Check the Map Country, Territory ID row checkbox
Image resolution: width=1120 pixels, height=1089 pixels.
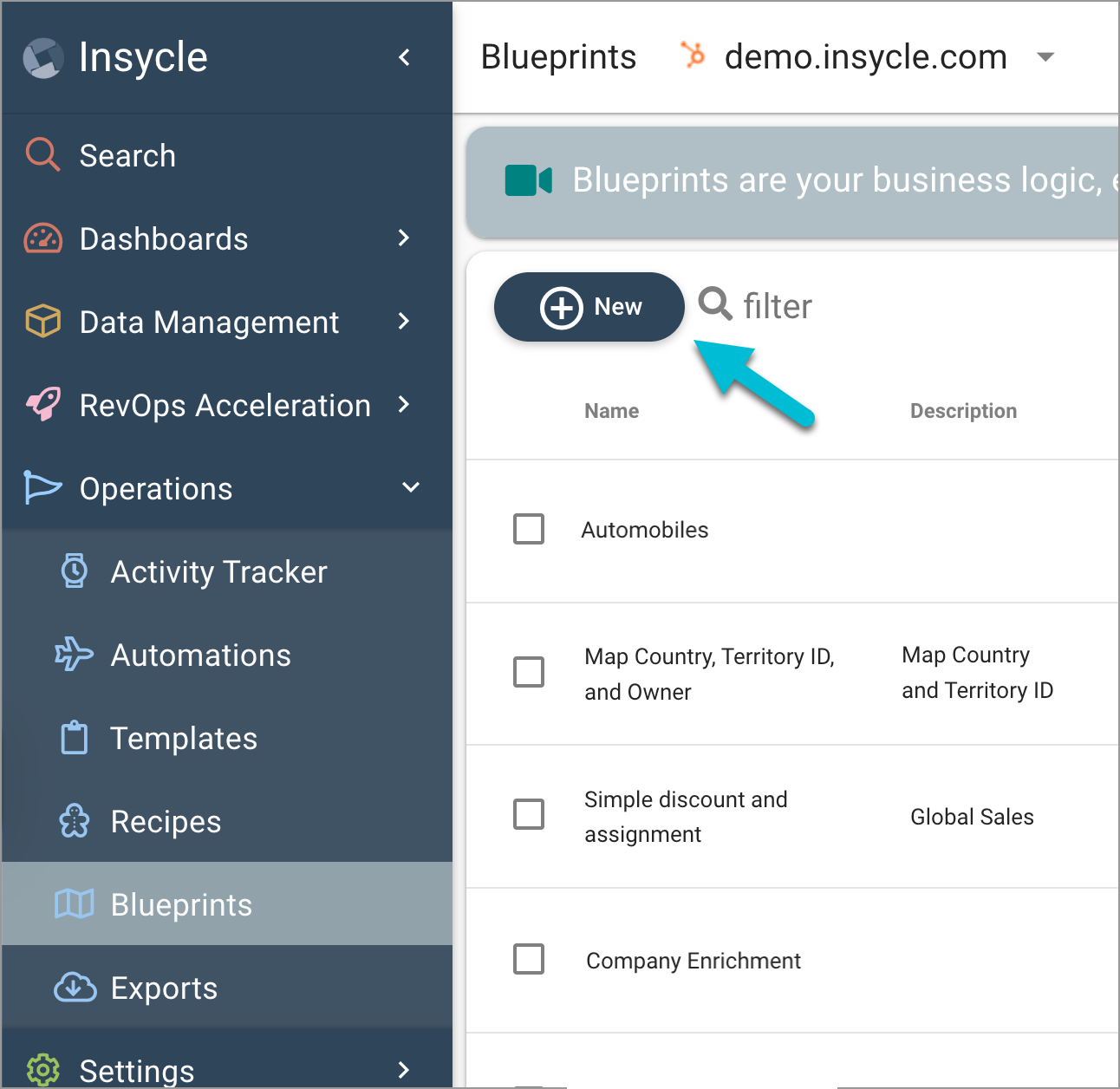529,672
